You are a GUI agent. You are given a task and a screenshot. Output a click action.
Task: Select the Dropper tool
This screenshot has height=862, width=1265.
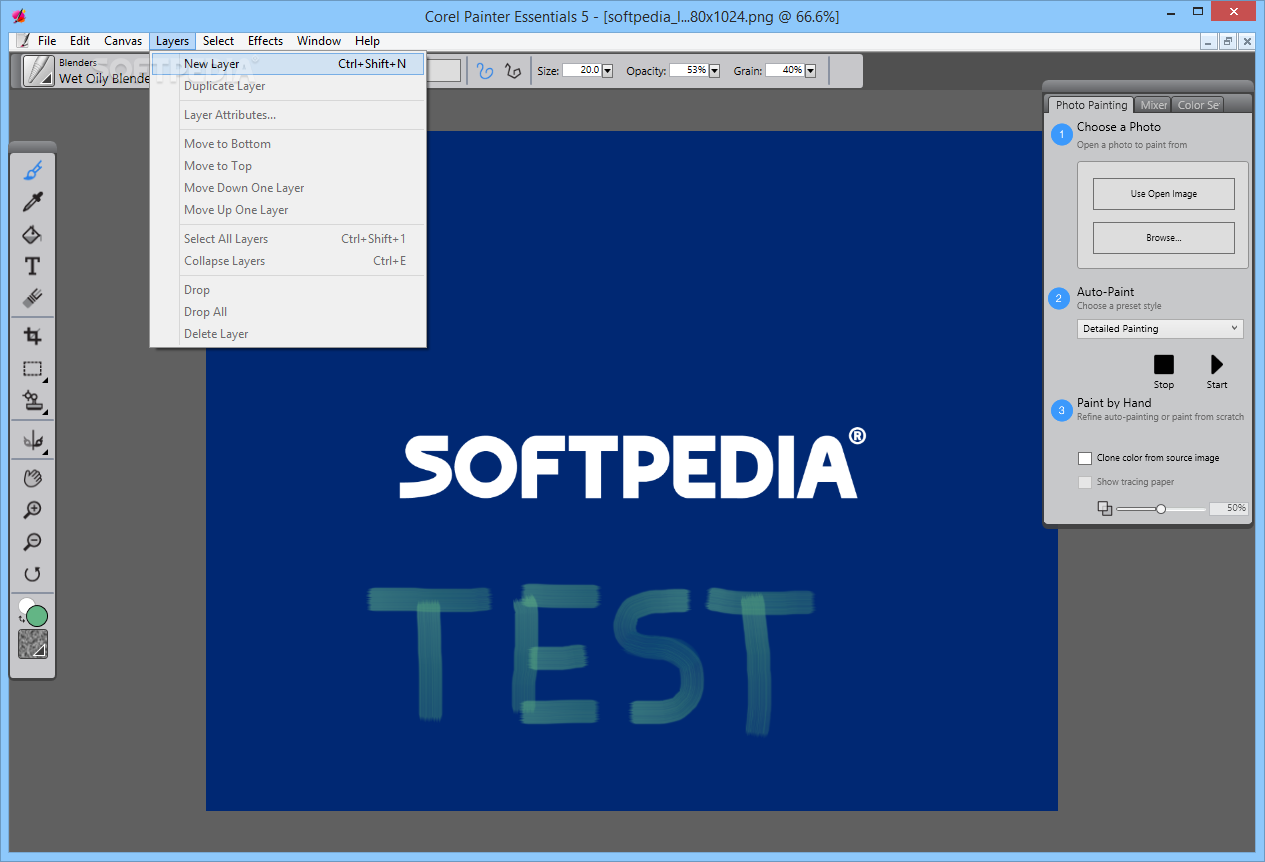pos(33,203)
